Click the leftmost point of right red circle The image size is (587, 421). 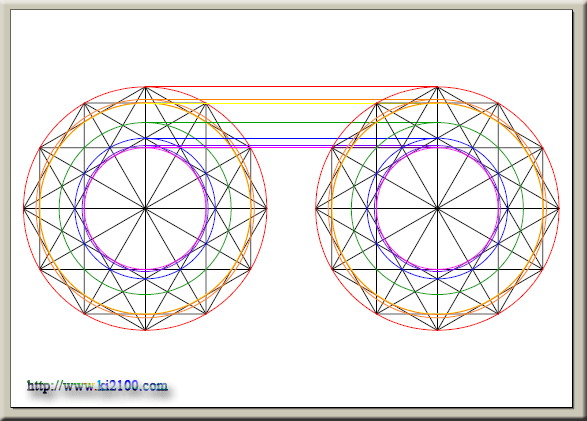(x=316, y=208)
